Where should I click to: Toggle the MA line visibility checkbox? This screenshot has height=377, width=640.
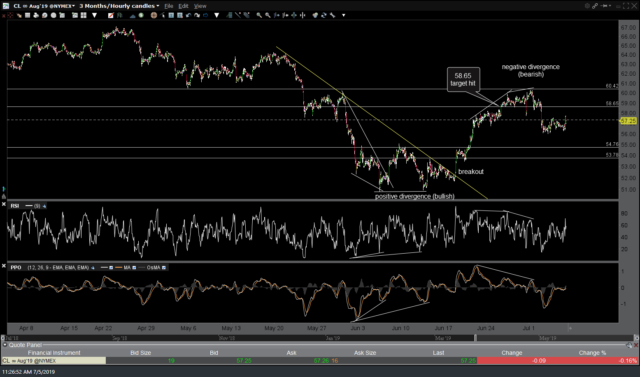point(134,268)
